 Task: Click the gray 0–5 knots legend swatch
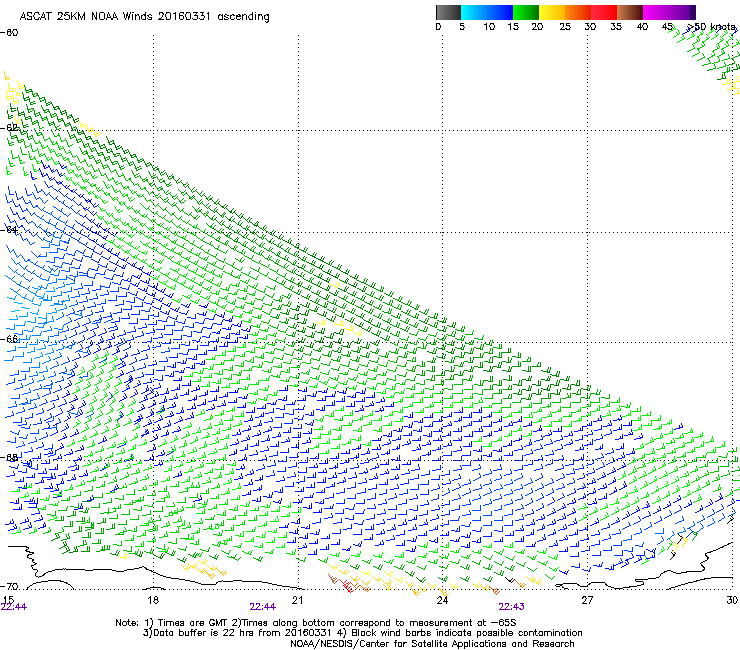[x=448, y=12]
